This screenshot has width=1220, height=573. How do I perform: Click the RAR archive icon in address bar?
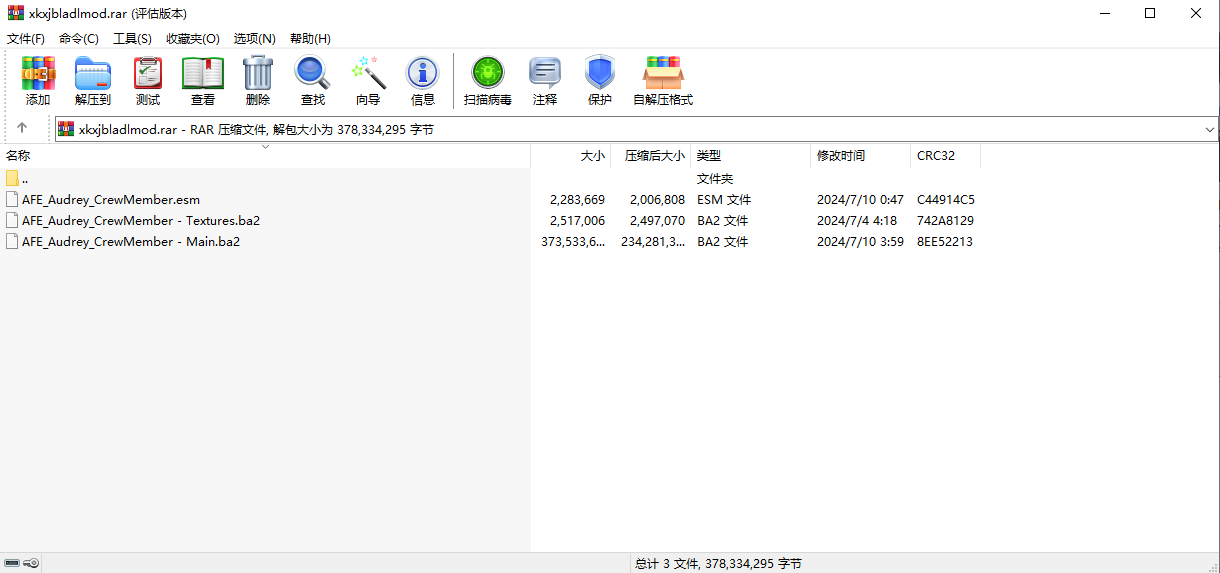(66, 129)
